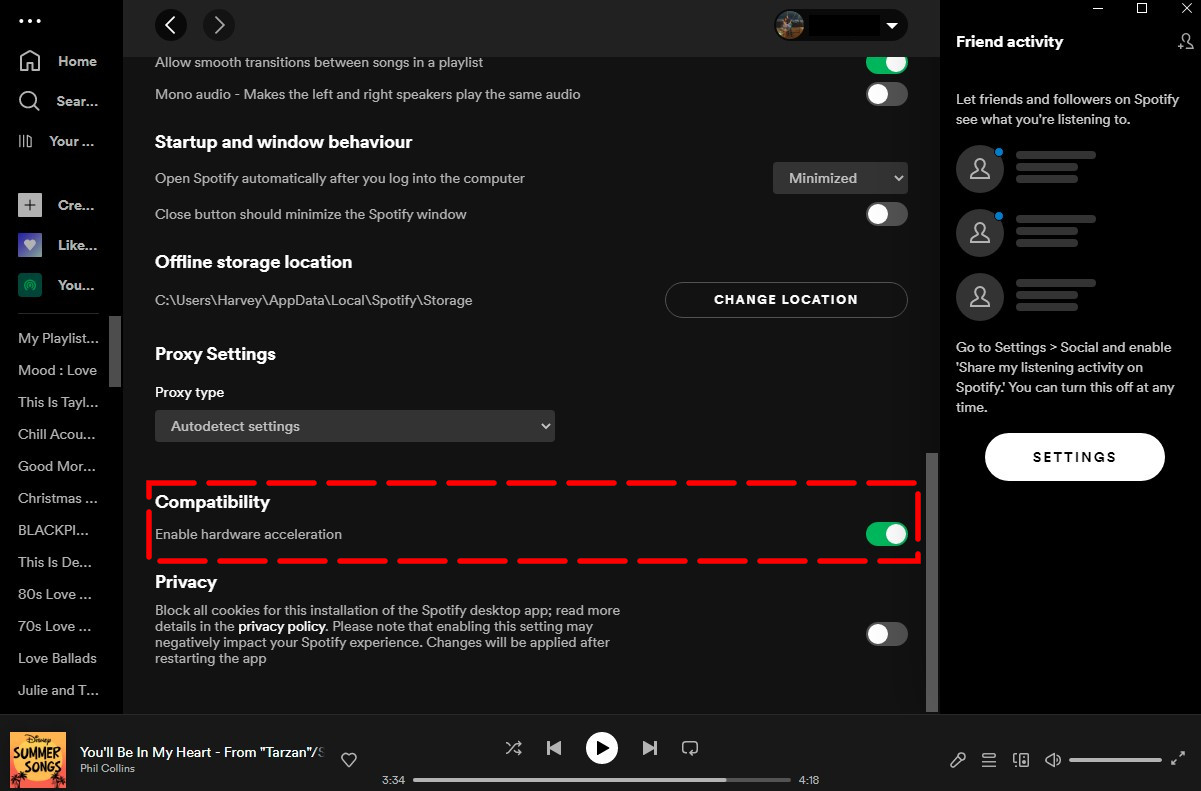Turn on 'Close button should minimize the Spotify window'
The height and width of the screenshot is (791, 1201).
(887, 214)
